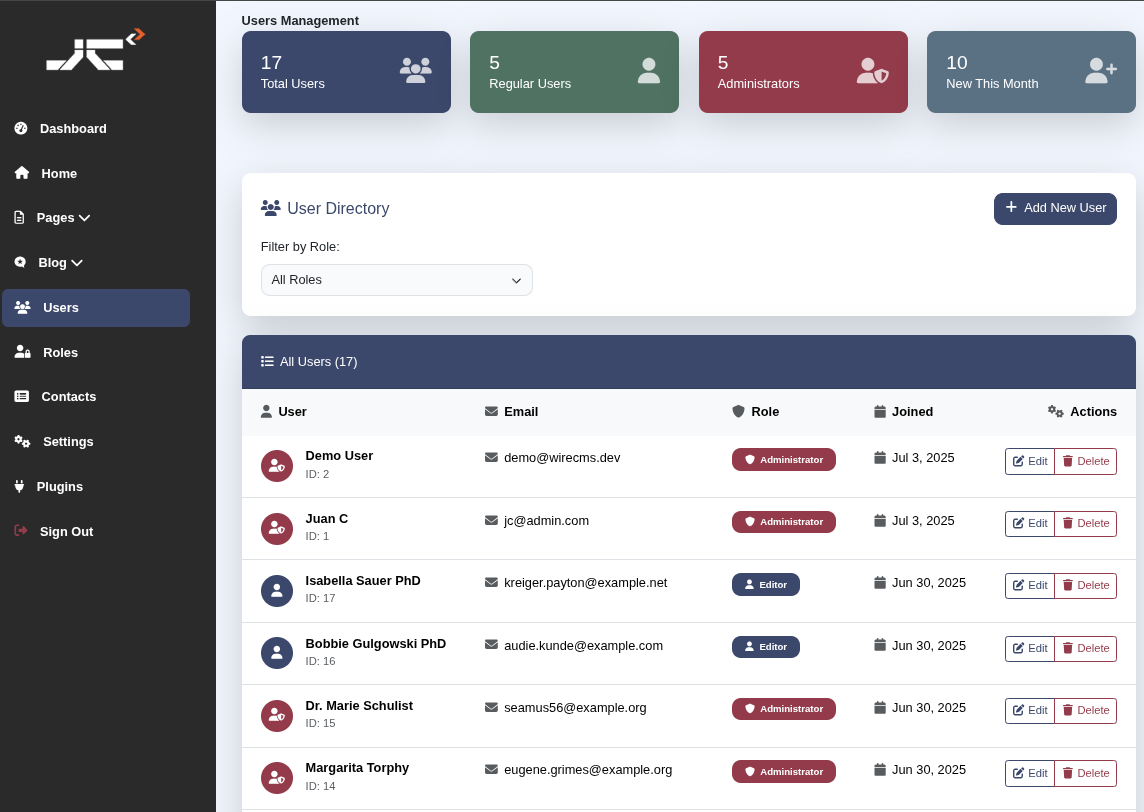Image resolution: width=1144 pixels, height=812 pixels.
Task: Edit Isabella Sauer PhD's account
Action: pos(1029,586)
